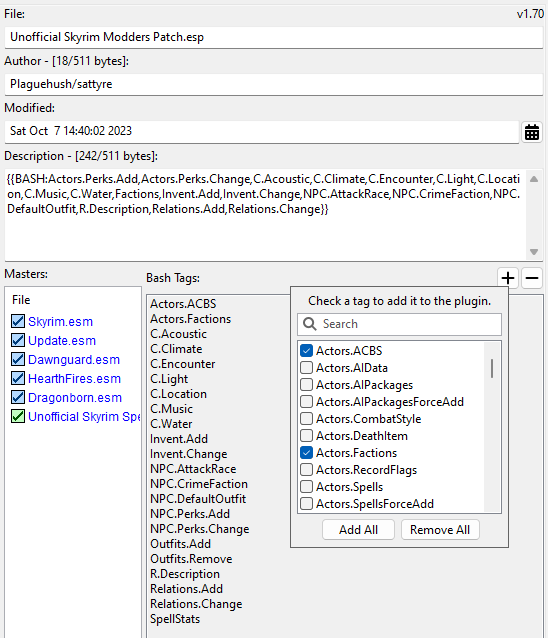
Task: Select Outfits.Add in the Bash Tags list
Action: tap(181, 544)
